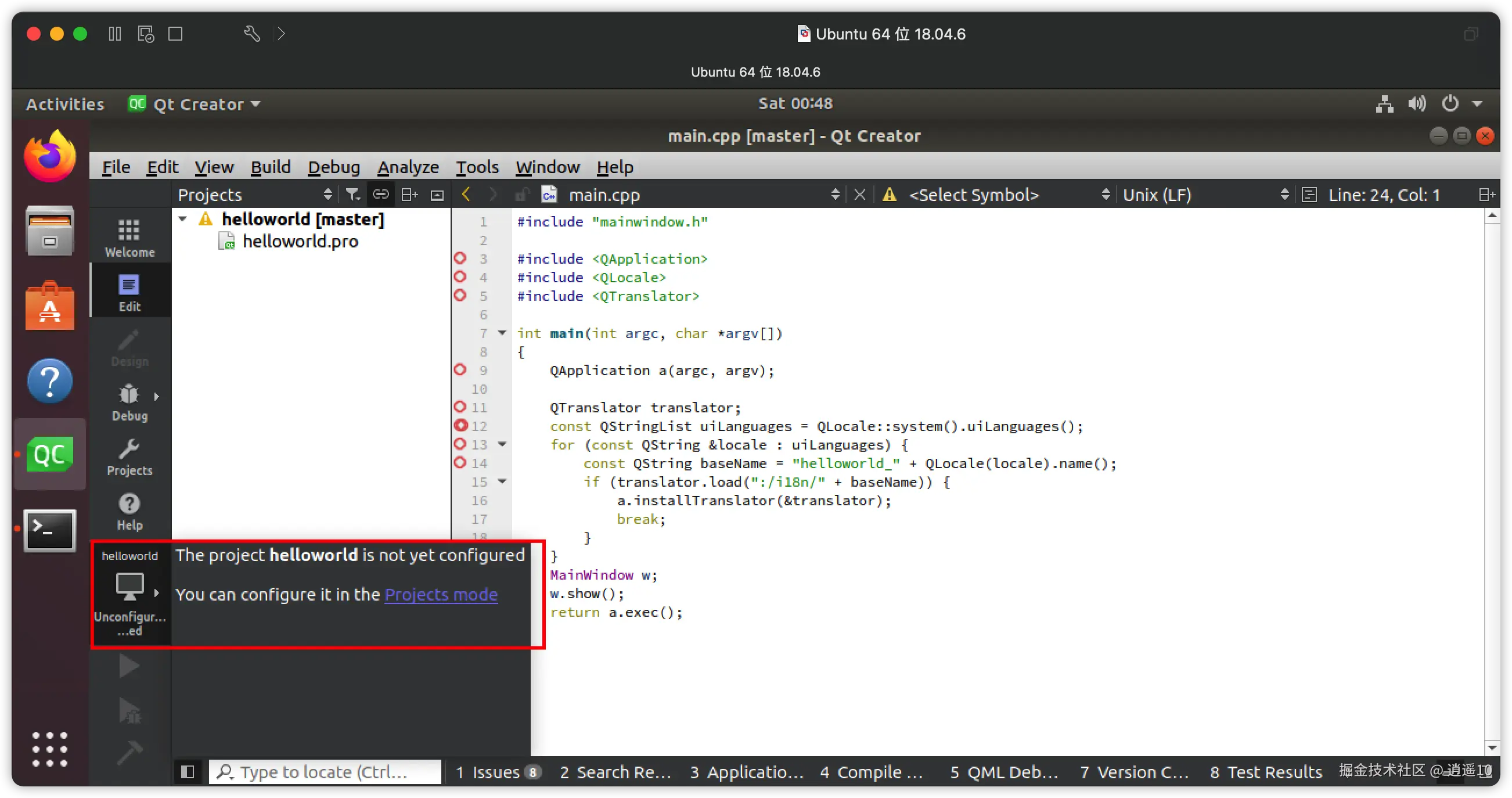The height and width of the screenshot is (798, 1512).
Task: Open Debug mode in sidebar
Action: click(129, 402)
